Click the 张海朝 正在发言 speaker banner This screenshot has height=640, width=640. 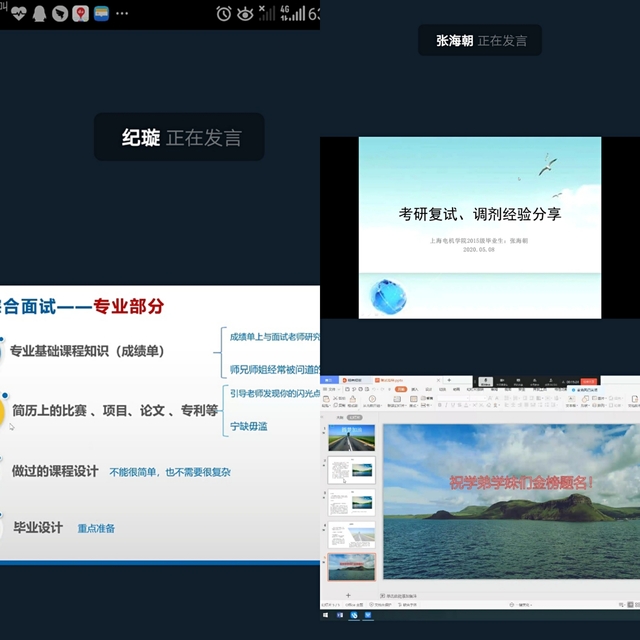(480, 41)
